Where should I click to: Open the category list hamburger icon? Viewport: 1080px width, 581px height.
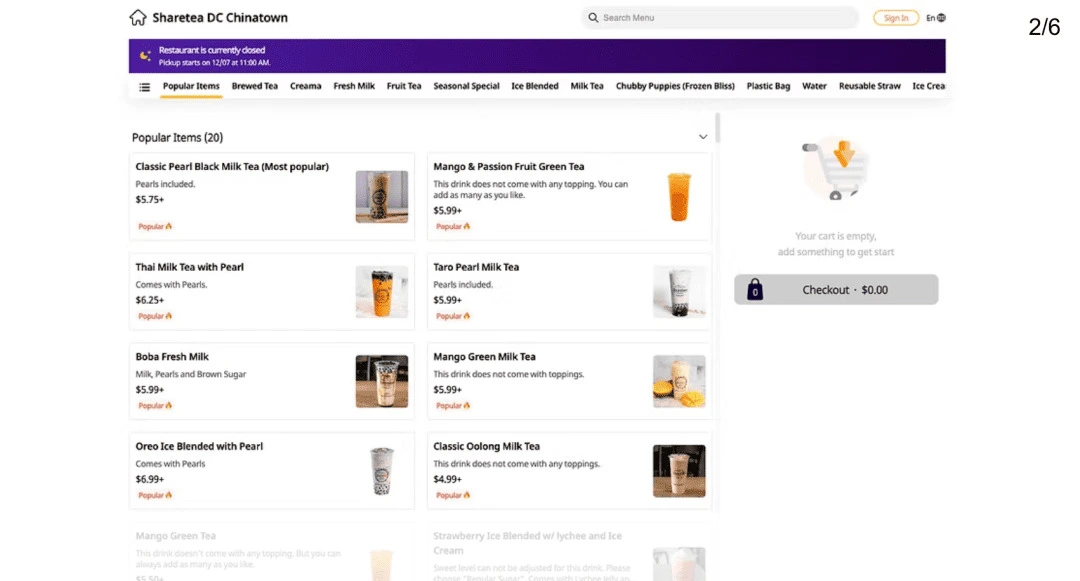pyautogui.click(x=145, y=87)
